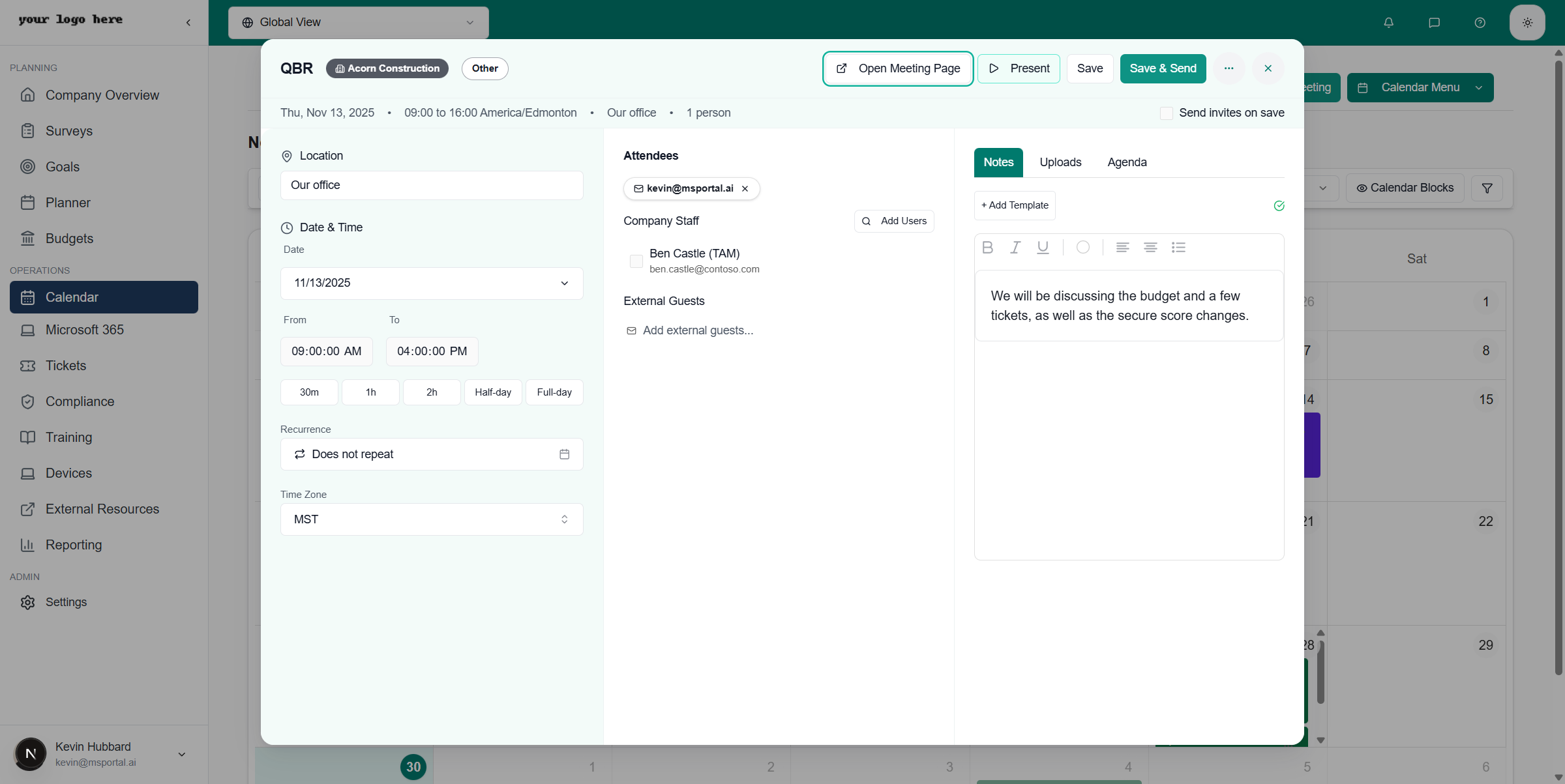This screenshot has height=784, width=1565.
Task: Switch to the Uploads tab
Action: pyautogui.click(x=1060, y=162)
